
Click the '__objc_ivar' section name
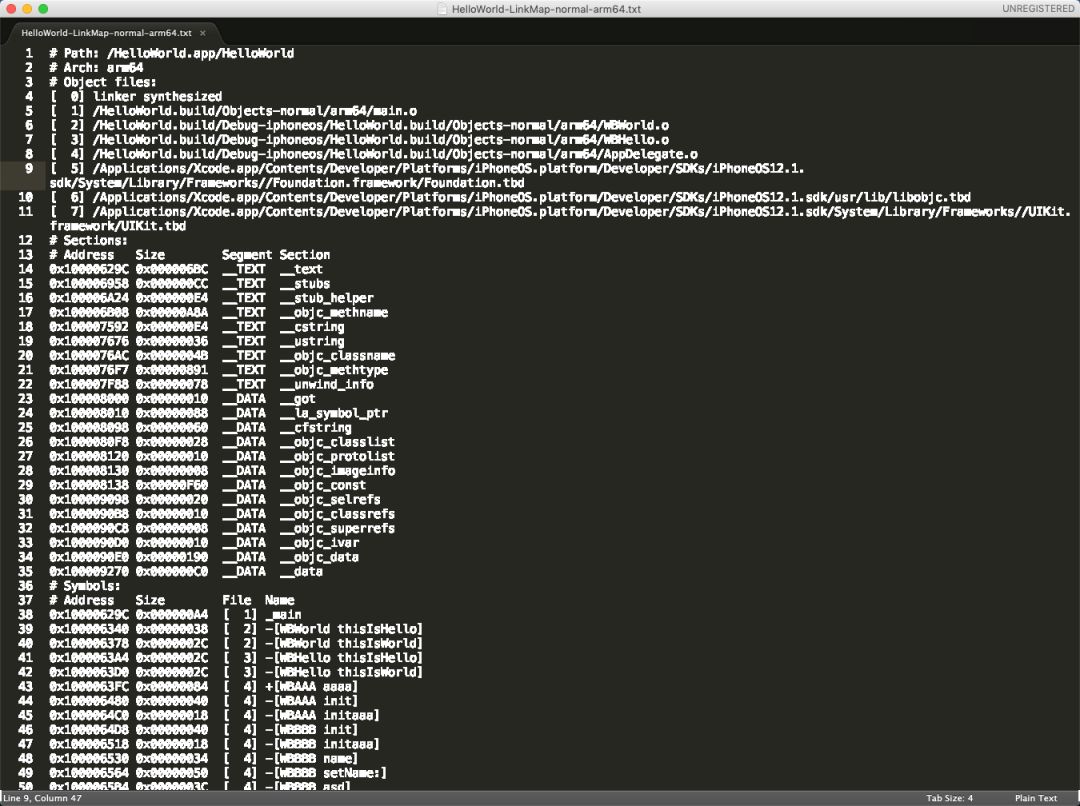pyautogui.click(x=319, y=544)
